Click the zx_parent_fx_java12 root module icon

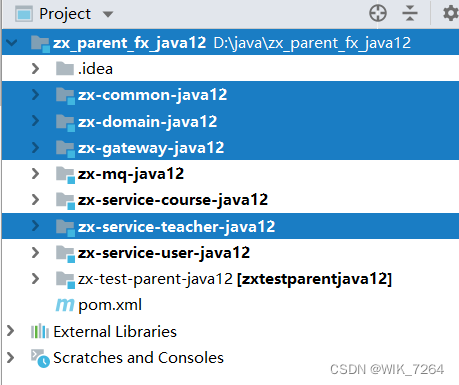coord(40,44)
